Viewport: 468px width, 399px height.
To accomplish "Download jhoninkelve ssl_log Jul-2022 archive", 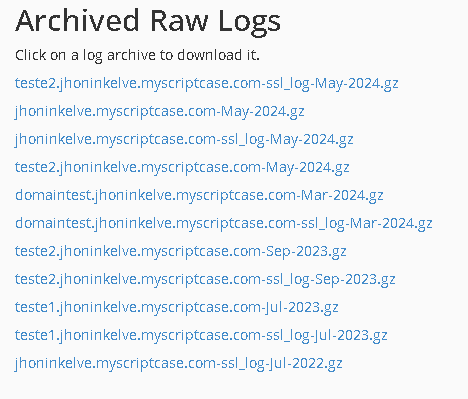I will click(x=179, y=363).
